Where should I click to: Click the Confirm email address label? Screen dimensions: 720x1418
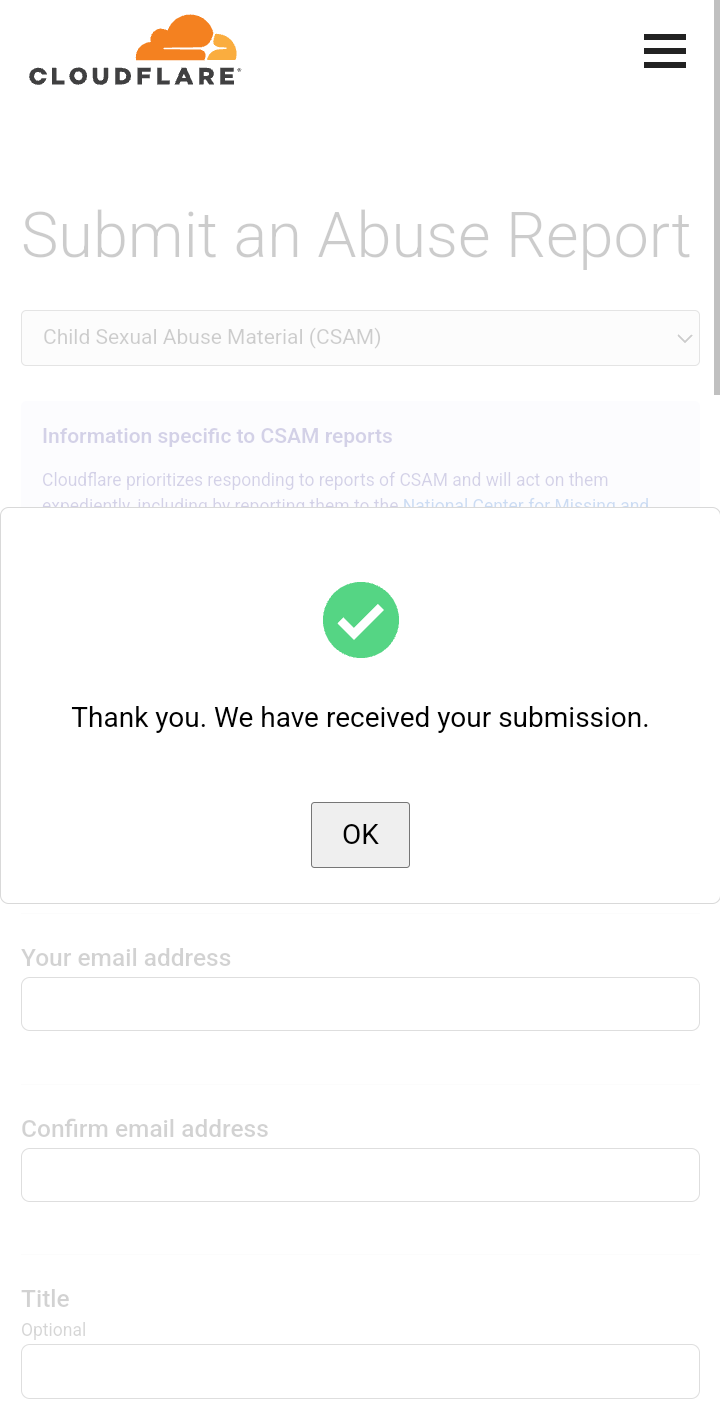145,1129
